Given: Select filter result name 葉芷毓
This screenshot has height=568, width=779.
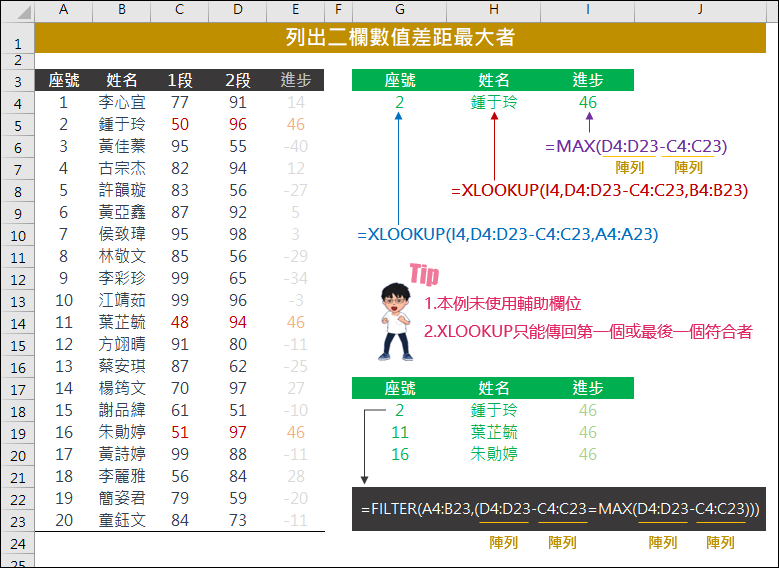Looking at the screenshot, I should [494, 432].
